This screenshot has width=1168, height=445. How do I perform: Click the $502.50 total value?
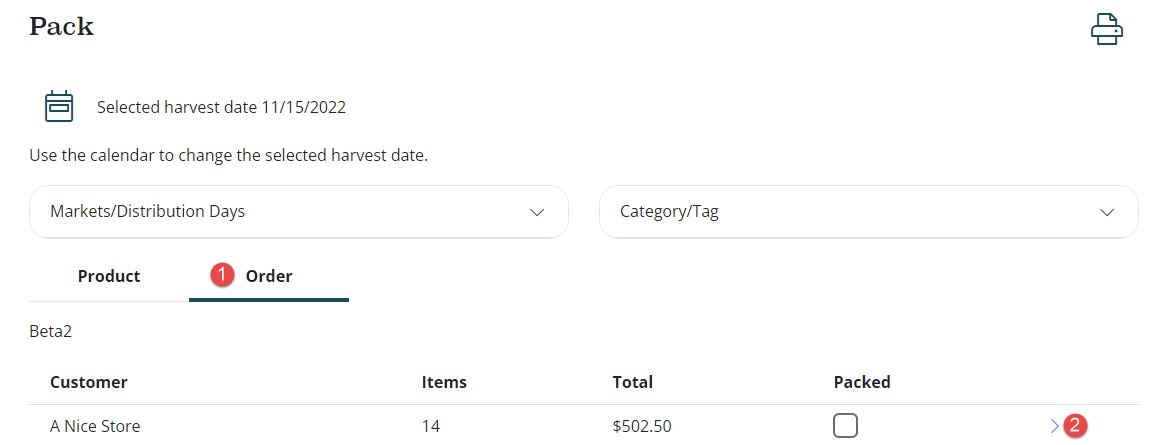[641, 426]
